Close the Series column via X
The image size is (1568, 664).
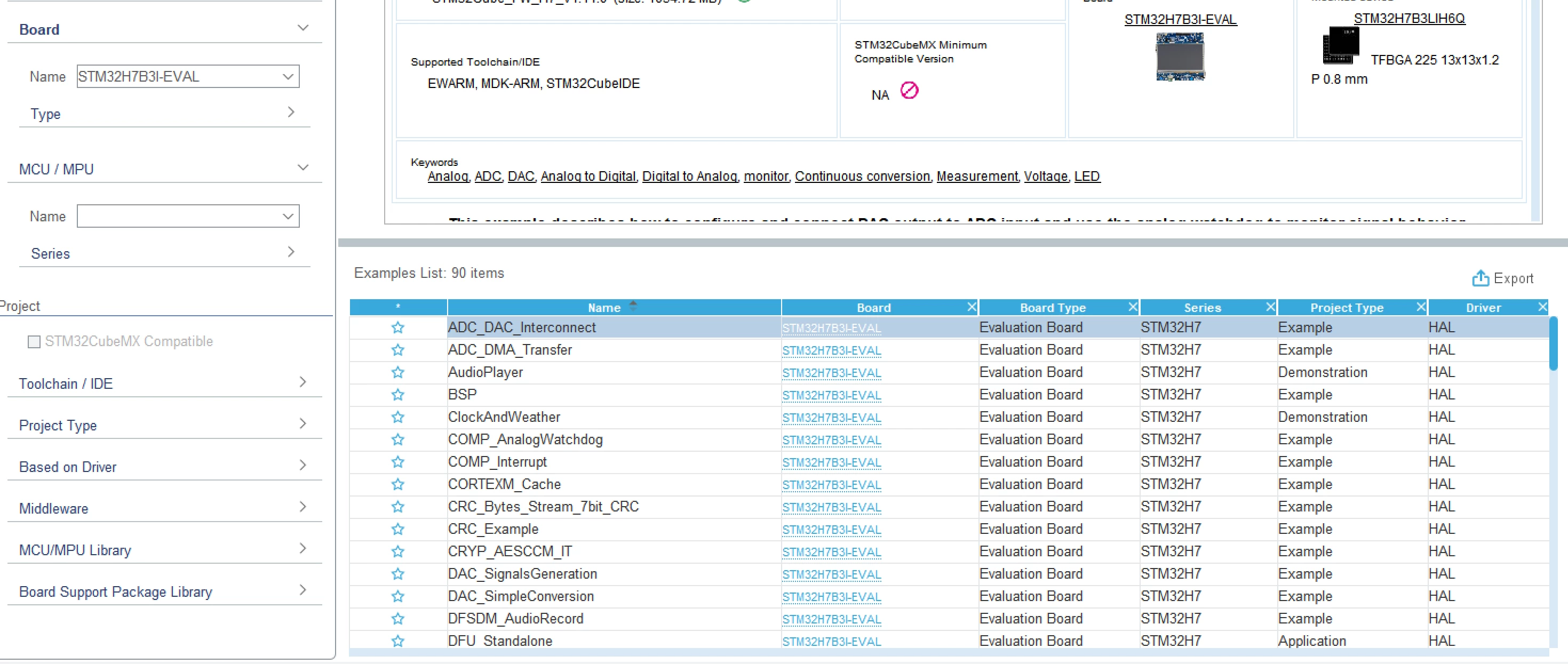pyautogui.click(x=1270, y=307)
